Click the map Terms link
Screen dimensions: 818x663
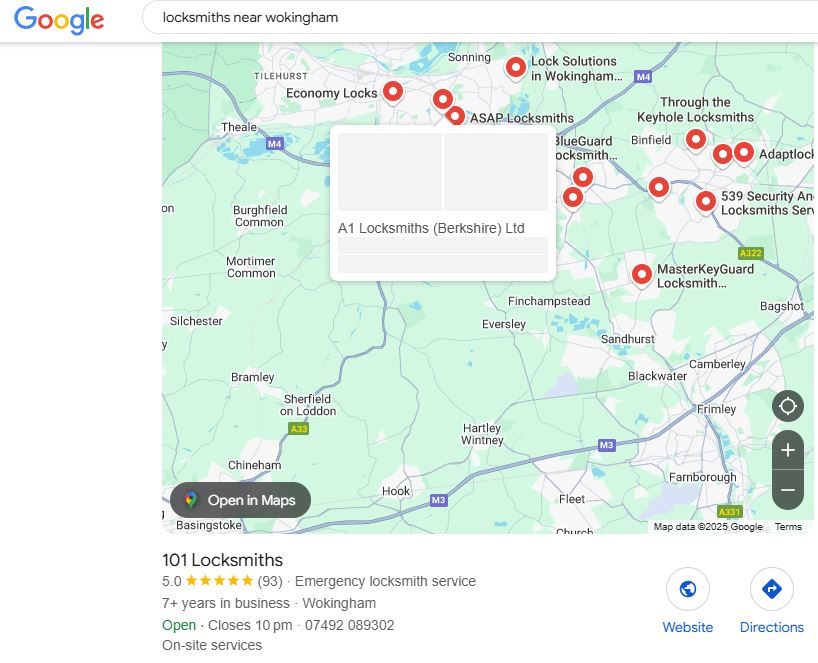coord(788,526)
